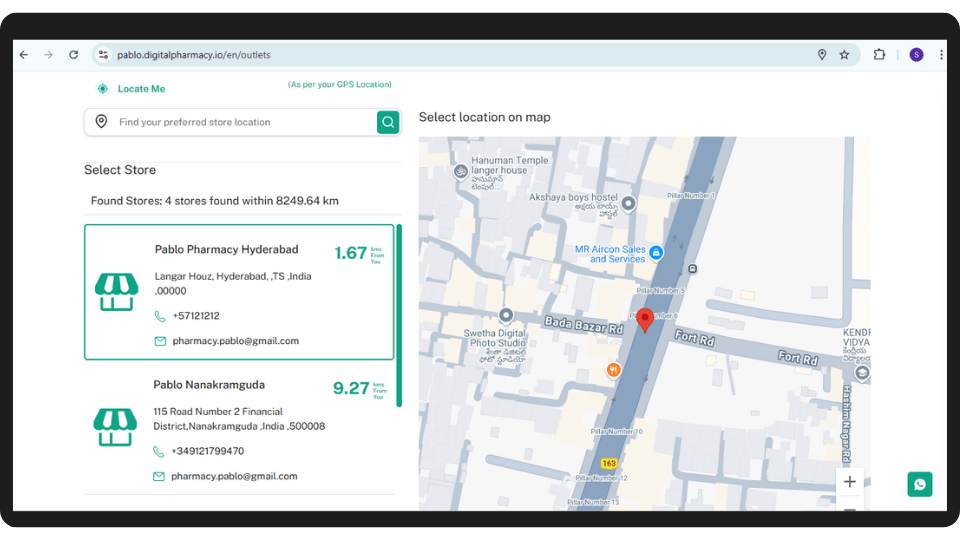Focus the preferred store location search field
960x540 pixels.
[243, 122]
